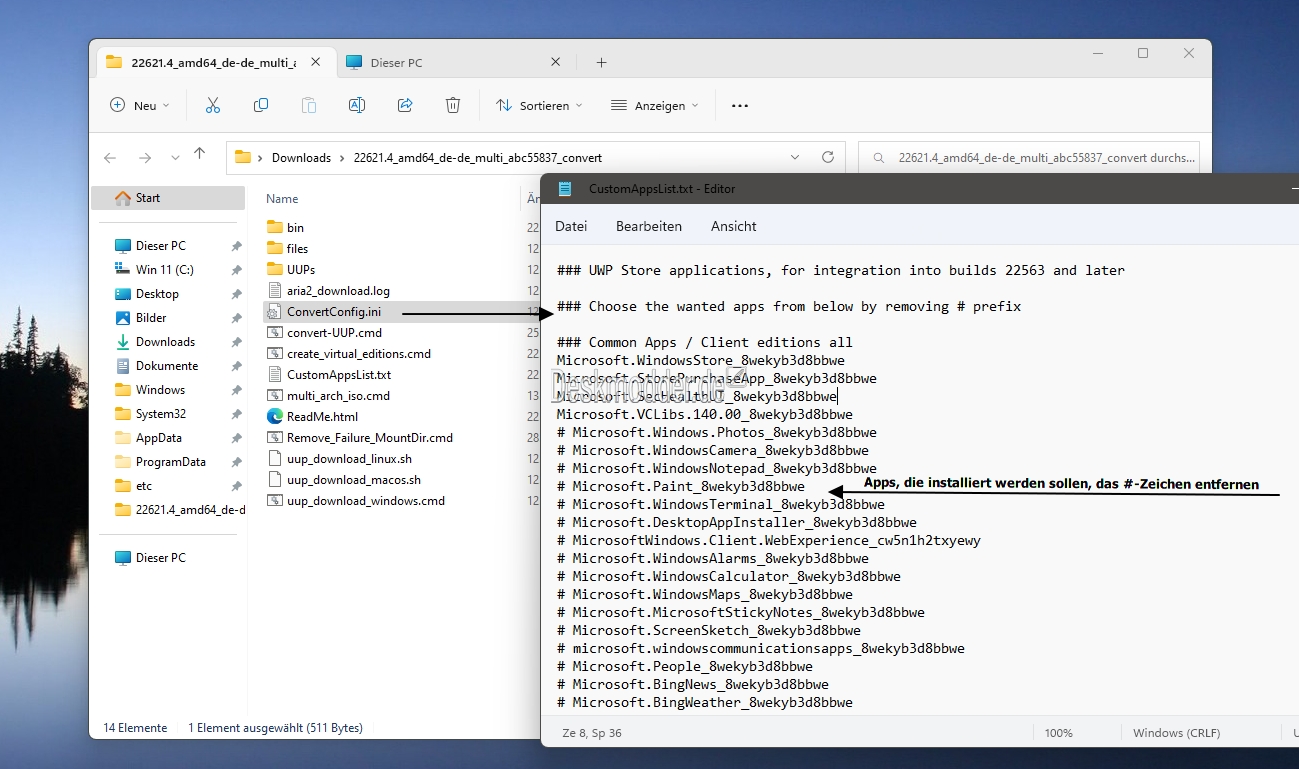Screen dimensions: 1299x769
Task: Expand the address bar history chevron
Action: click(795, 157)
